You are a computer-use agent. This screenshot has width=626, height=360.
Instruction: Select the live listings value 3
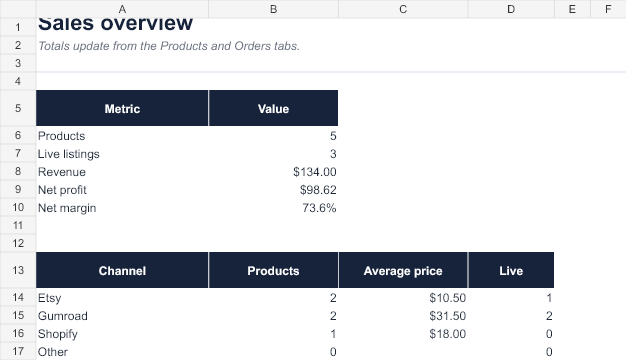click(273, 154)
